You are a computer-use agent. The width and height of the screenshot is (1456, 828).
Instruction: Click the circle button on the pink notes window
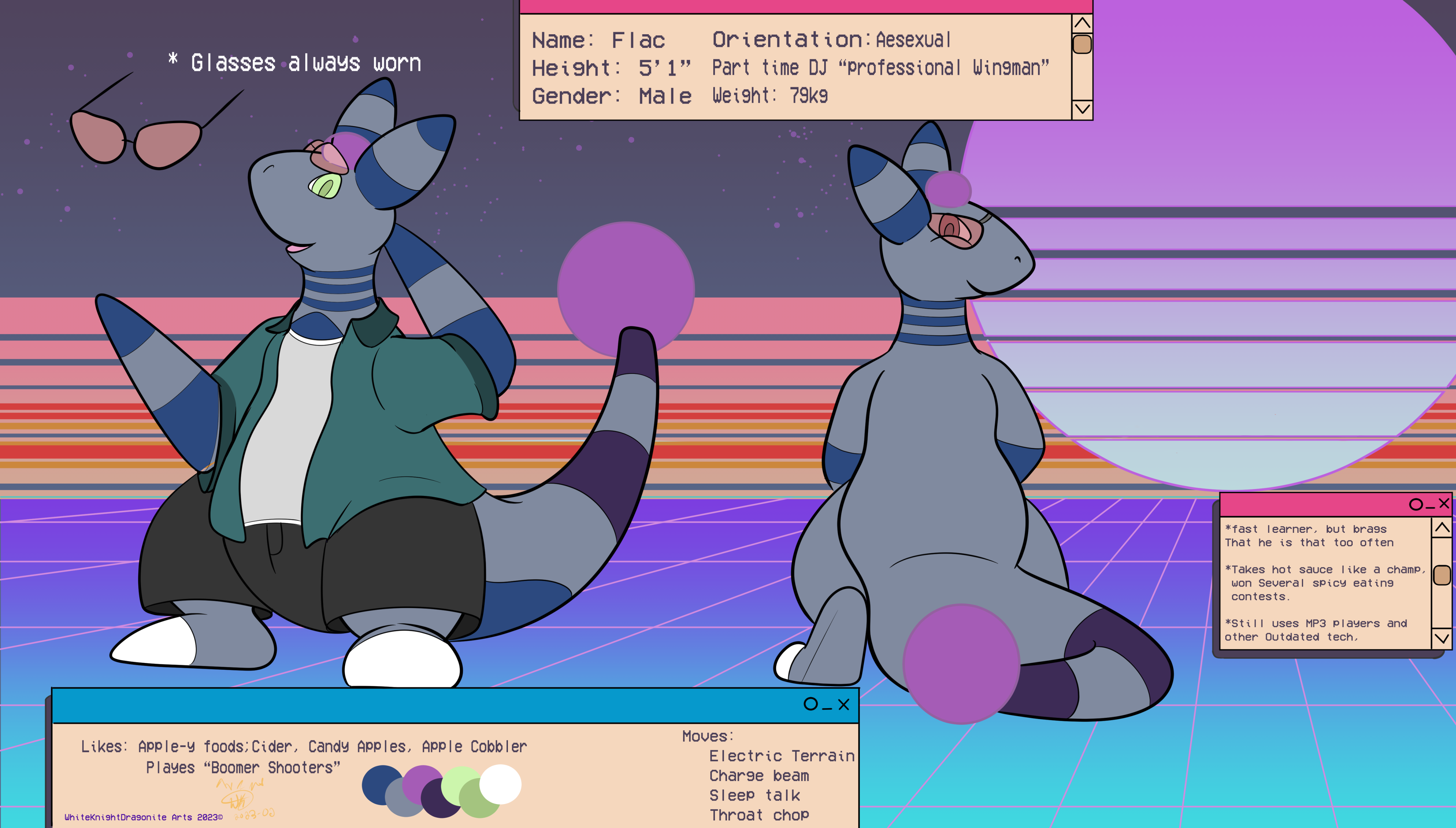click(x=1416, y=504)
